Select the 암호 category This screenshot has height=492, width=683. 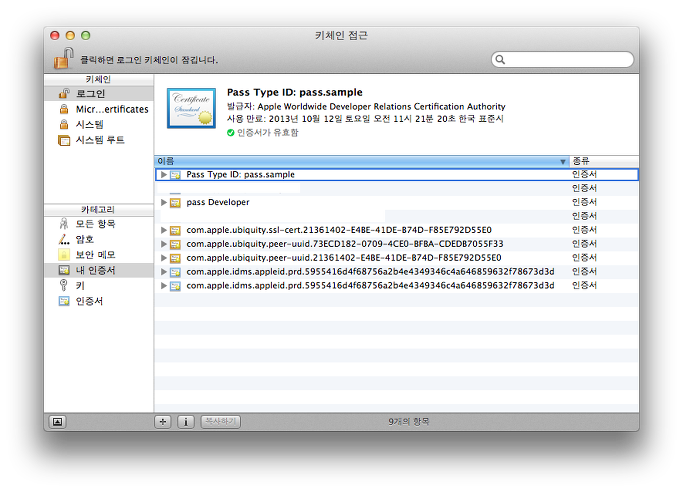(x=99, y=239)
